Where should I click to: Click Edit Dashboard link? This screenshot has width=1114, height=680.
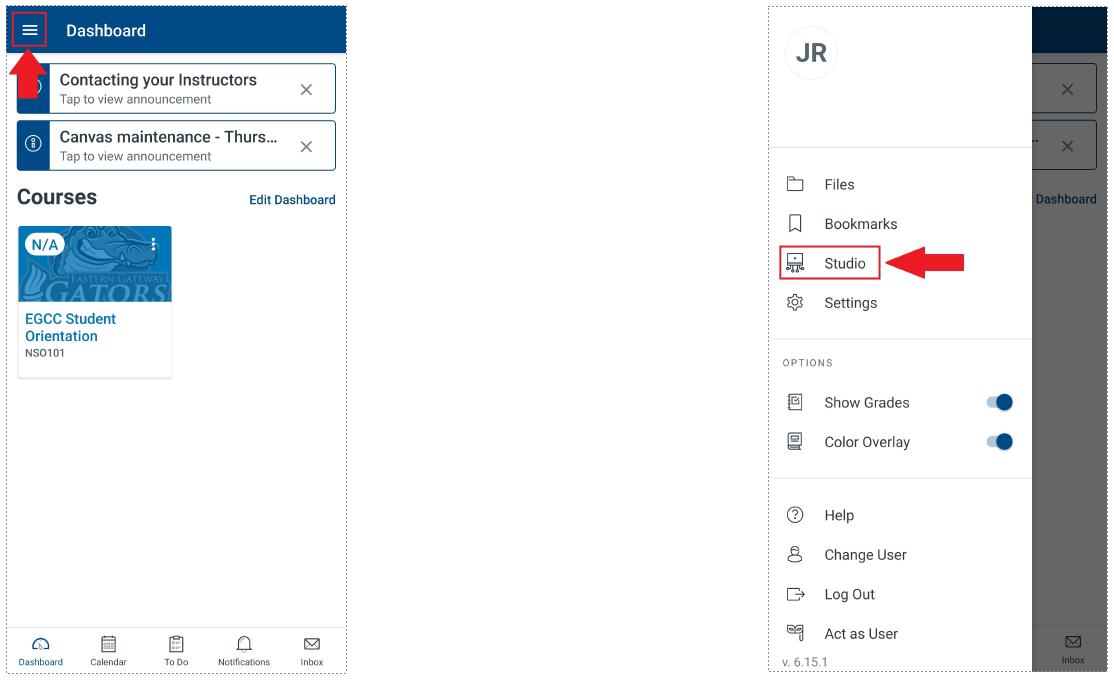(292, 200)
